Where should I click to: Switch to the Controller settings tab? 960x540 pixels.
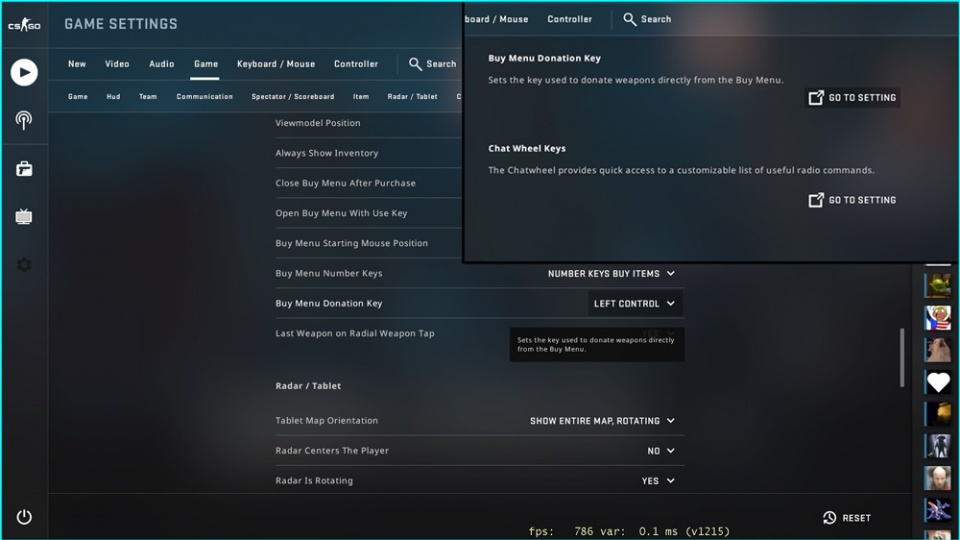click(x=356, y=64)
